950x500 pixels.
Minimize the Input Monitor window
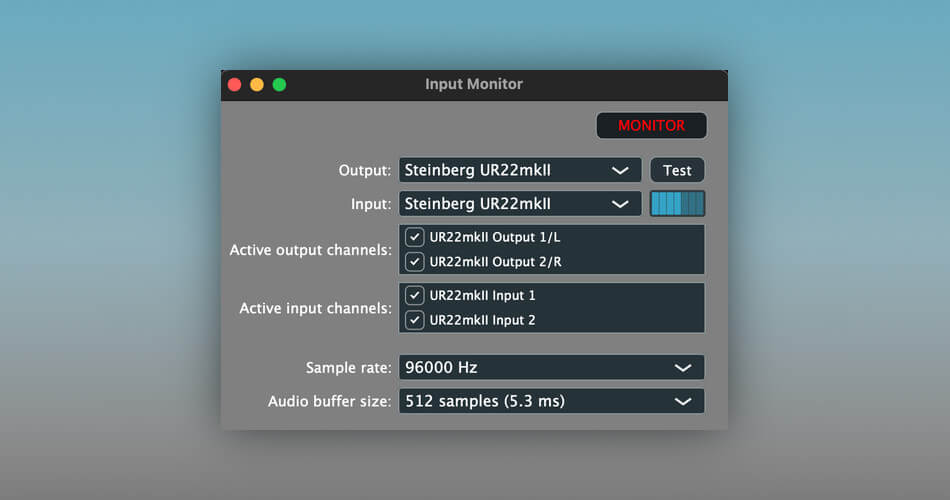point(257,84)
